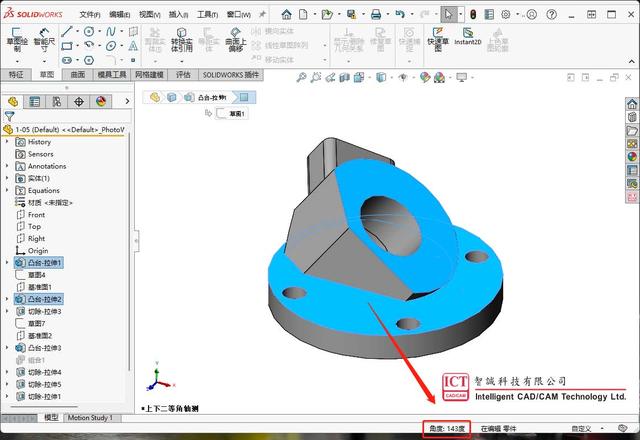Click the Home icon in title toolbar
This screenshot has width=640, height=440.
(287, 15)
